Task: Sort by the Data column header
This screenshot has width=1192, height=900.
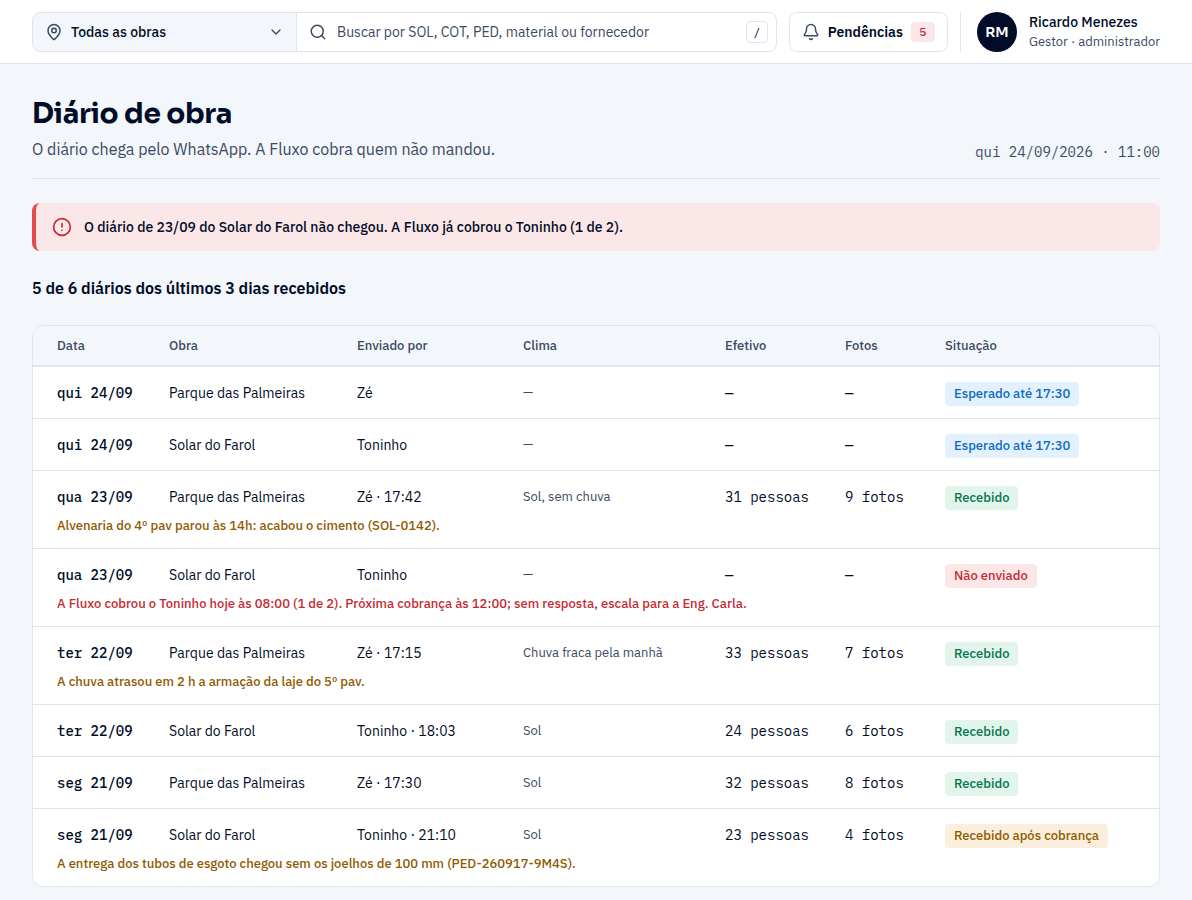Action: point(71,345)
